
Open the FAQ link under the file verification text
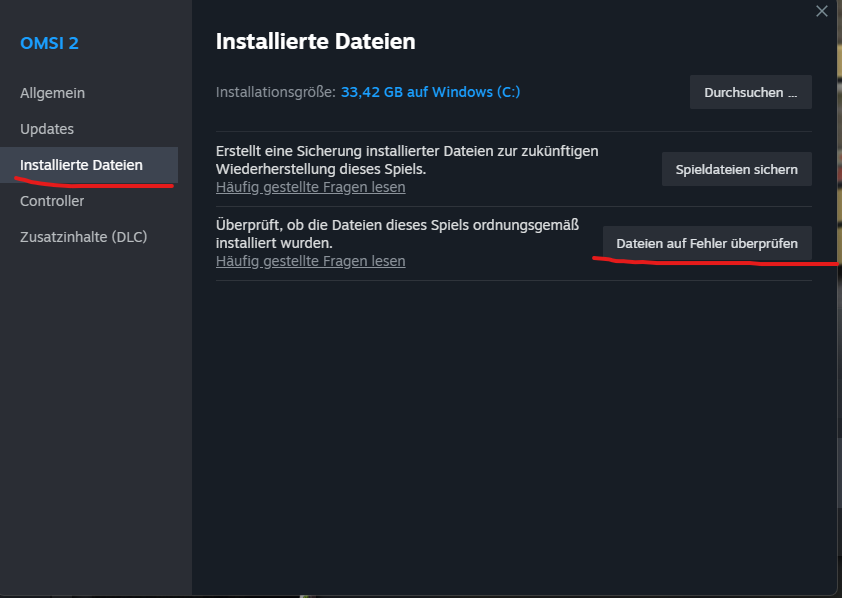click(310, 261)
